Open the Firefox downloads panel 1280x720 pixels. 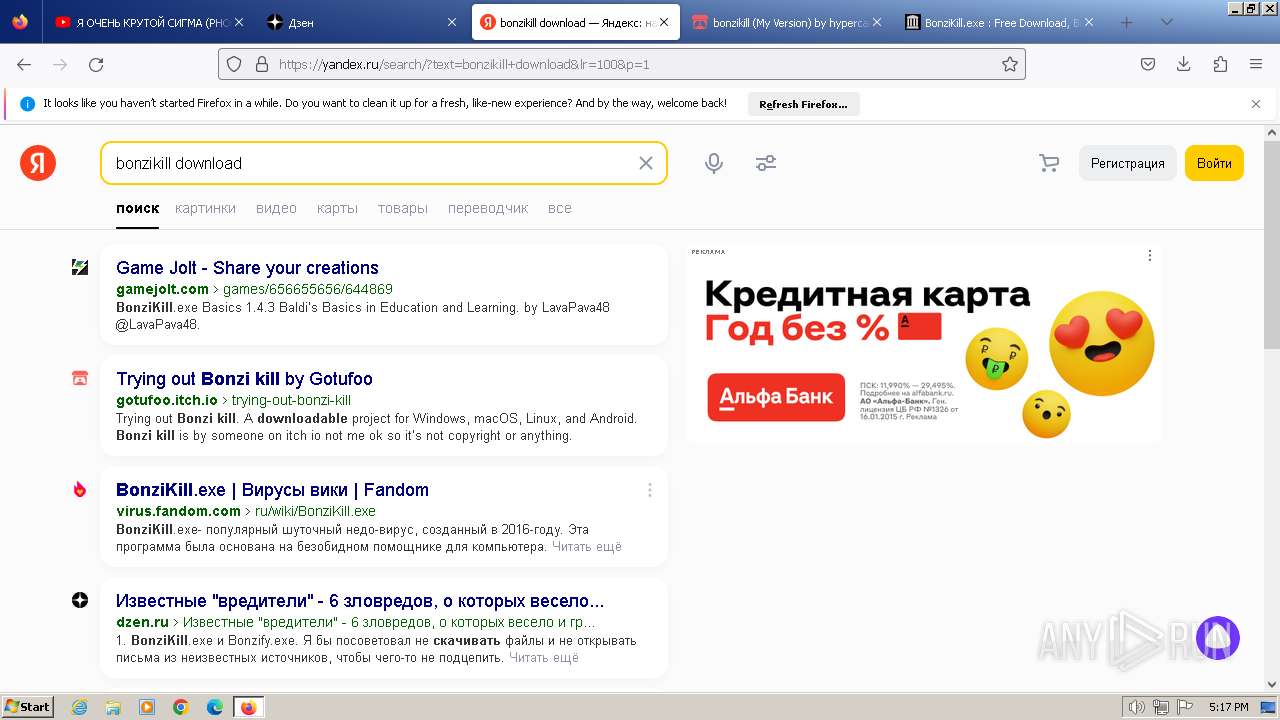(1184, 64)
